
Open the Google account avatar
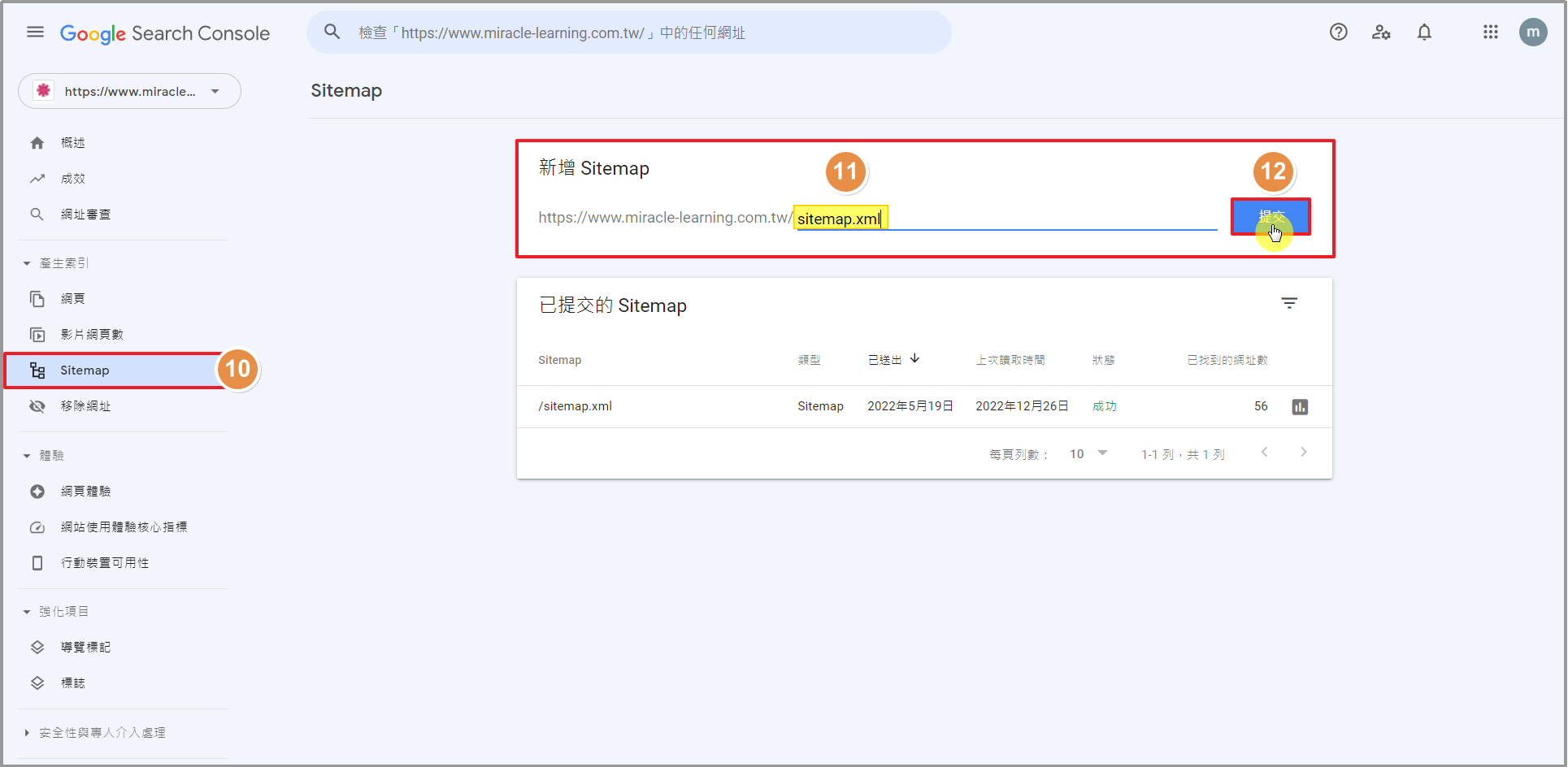(1532, 32)
